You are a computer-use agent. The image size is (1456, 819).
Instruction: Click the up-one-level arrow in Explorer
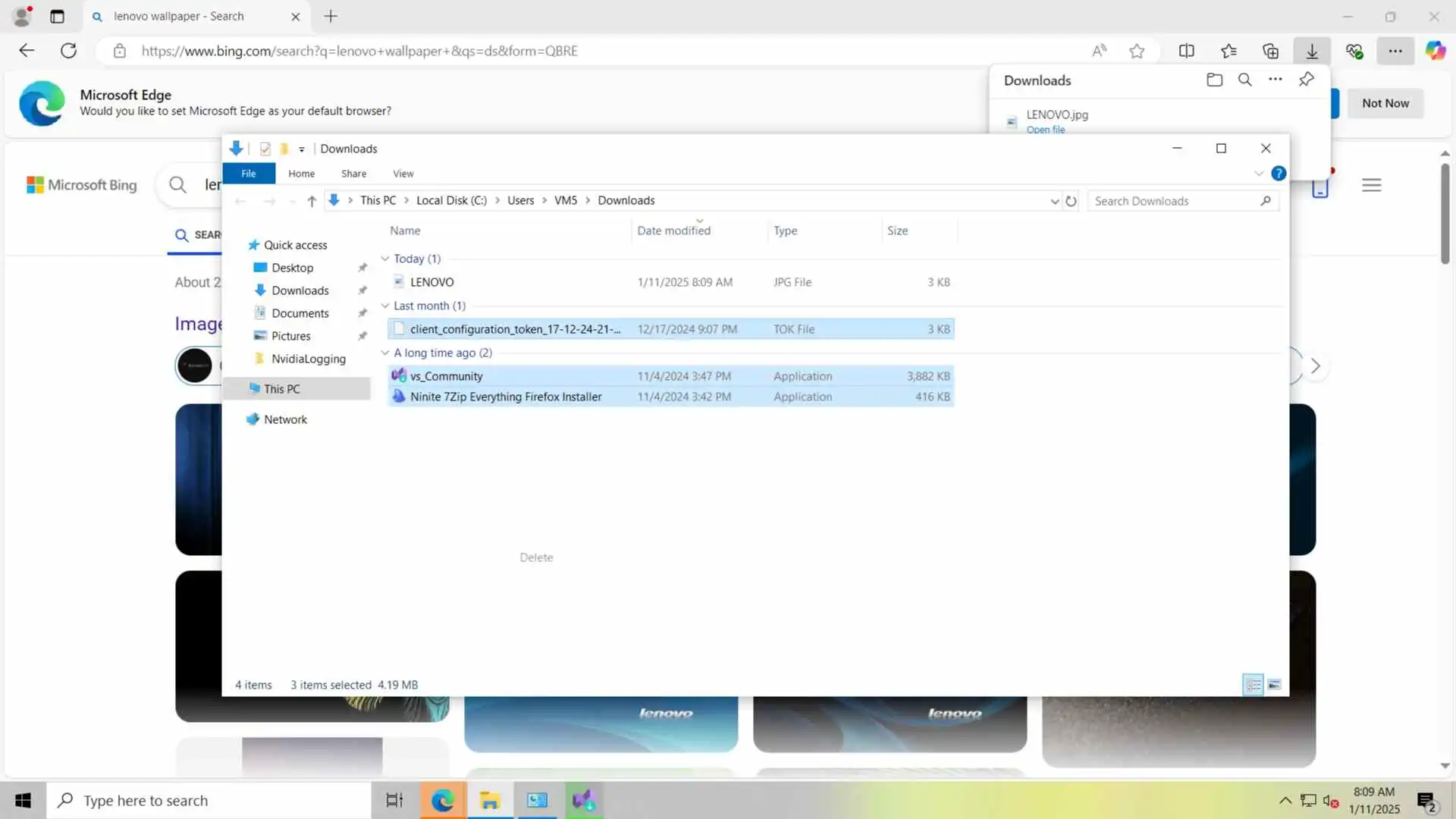click(x=311, y=201)
